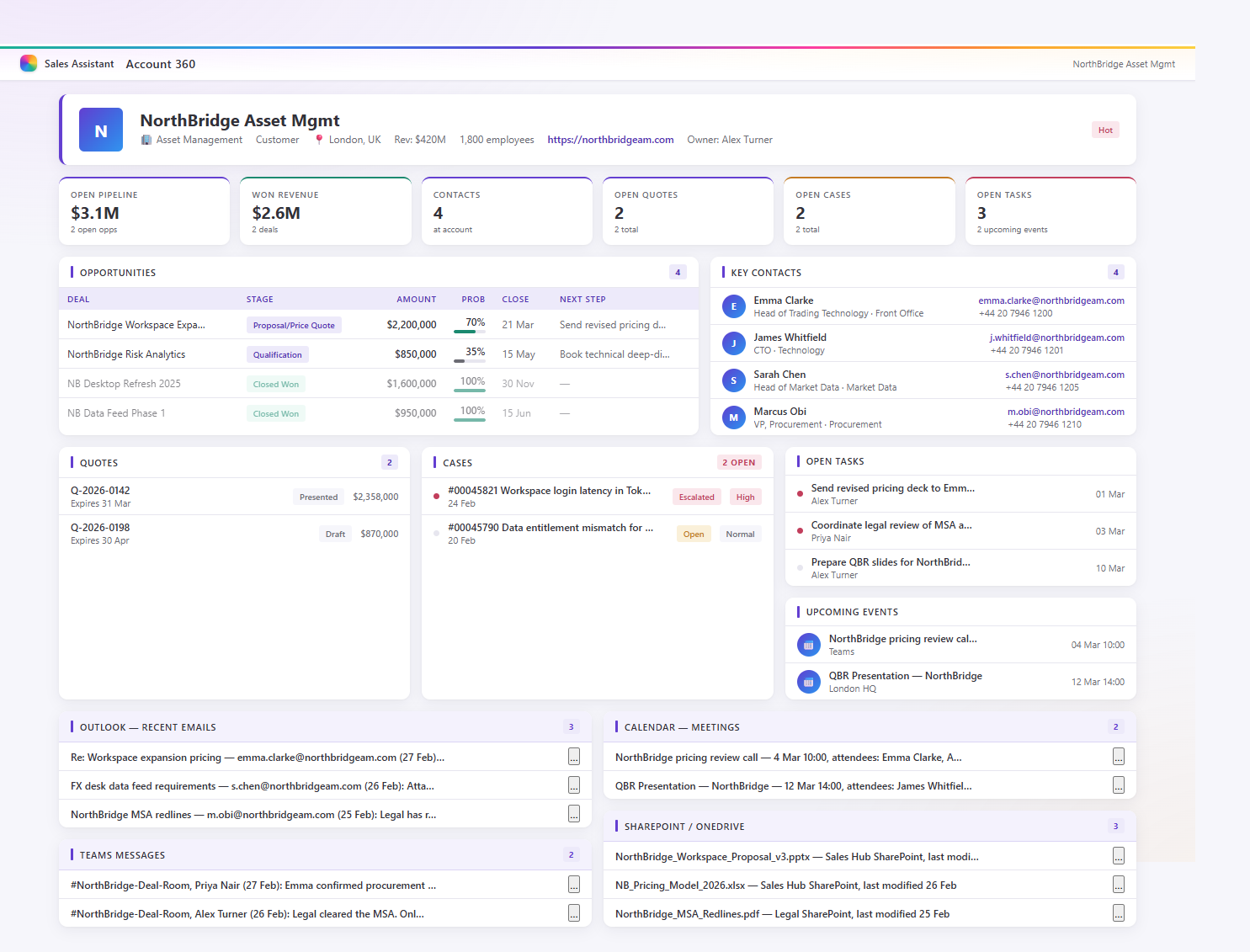Open the ellipsis for NorthBridge_Workspace_Proposal_v3.pptx
Viewport: 1250px width, 952px height.
tap(1119, 856)
